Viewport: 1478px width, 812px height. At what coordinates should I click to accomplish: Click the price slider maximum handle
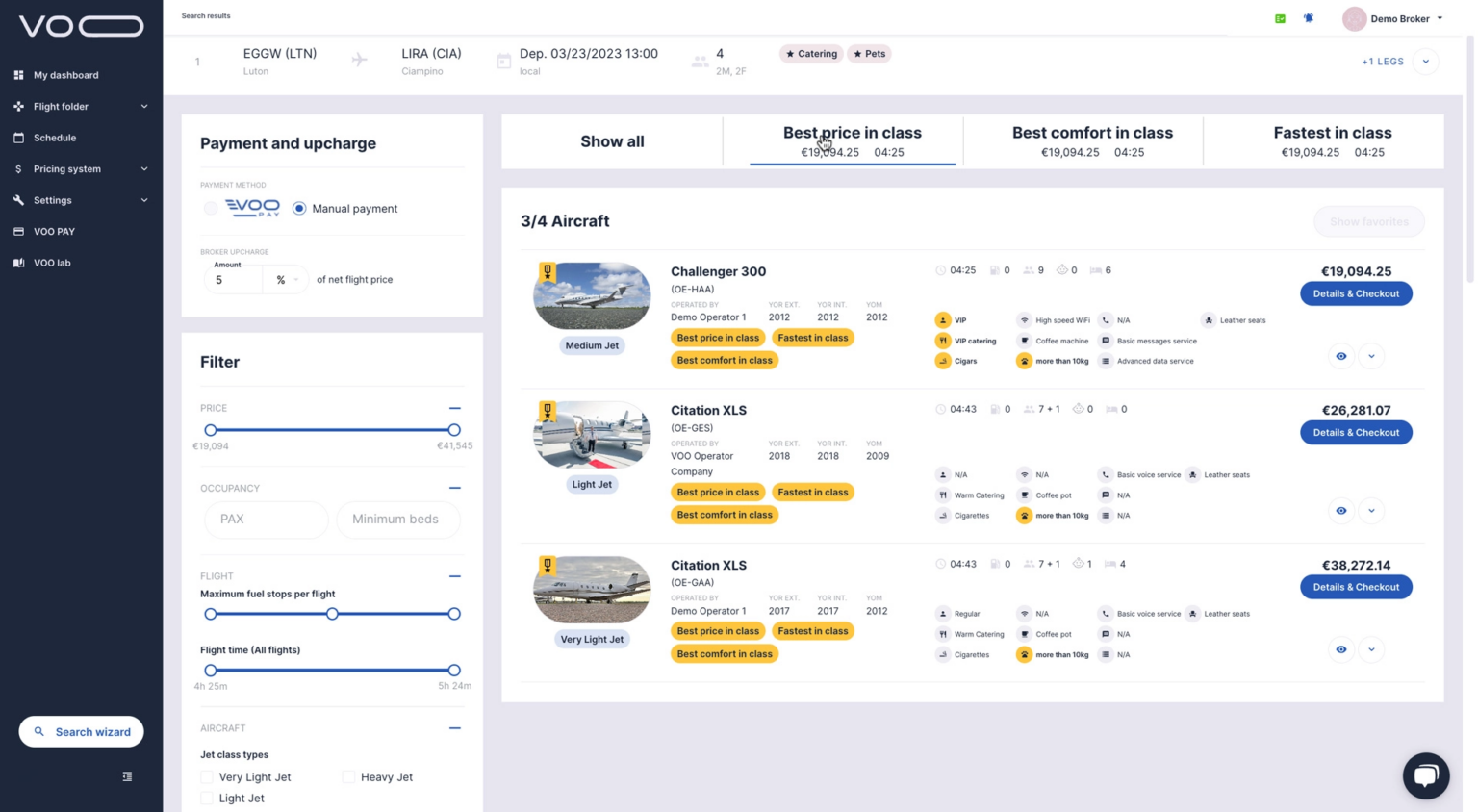point(454,430)
